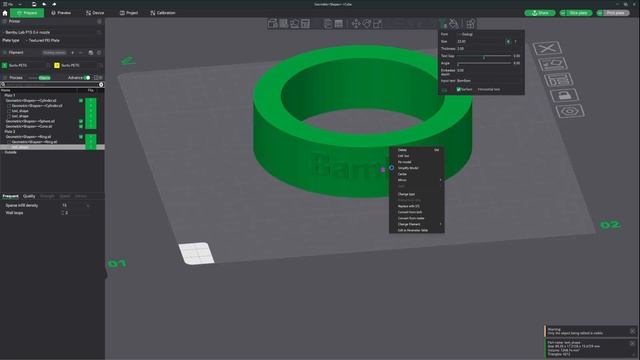Open printer settings icon in Printer header
Screen dimensions: 640x360
99,21
